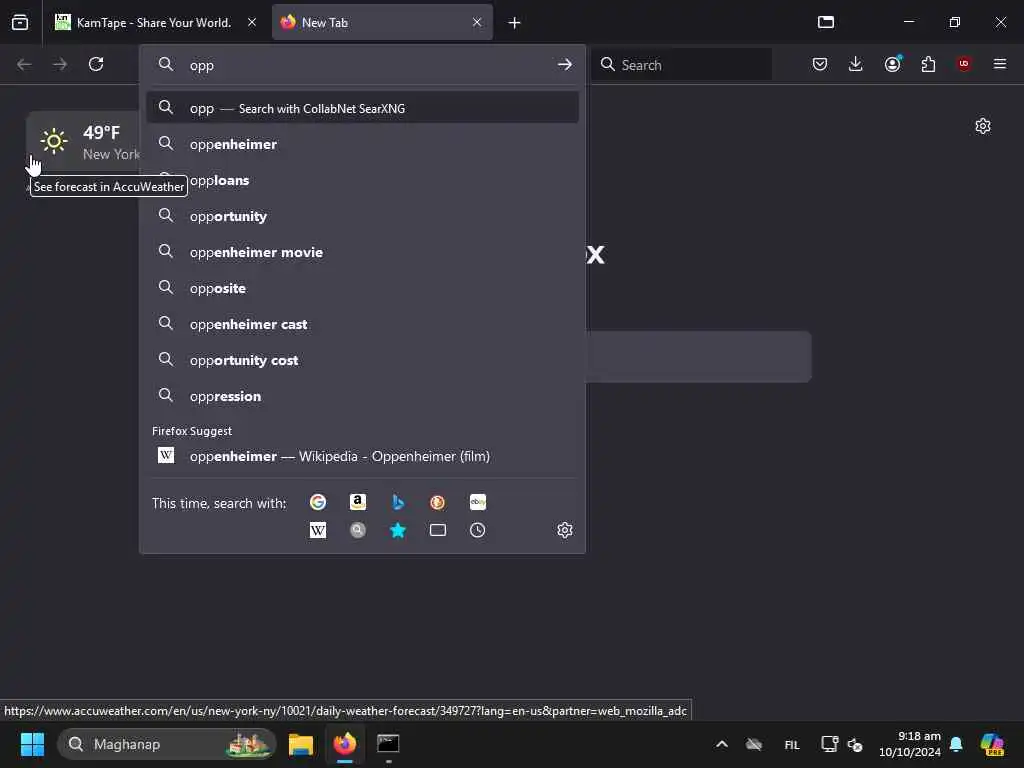This screenshot has height=768, width=1024.
Task: Open New Tab personalize gear icon
Action: tap(983, 126)
